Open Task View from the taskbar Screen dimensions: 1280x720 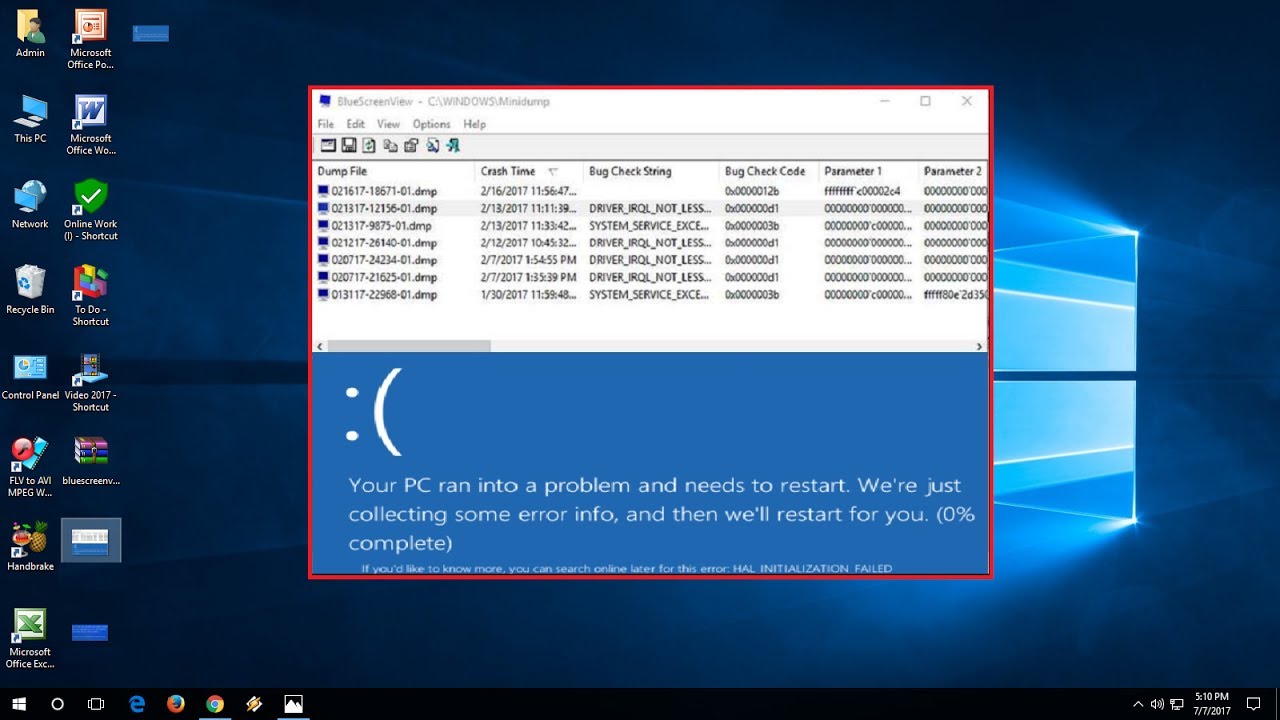click(96, 704)
